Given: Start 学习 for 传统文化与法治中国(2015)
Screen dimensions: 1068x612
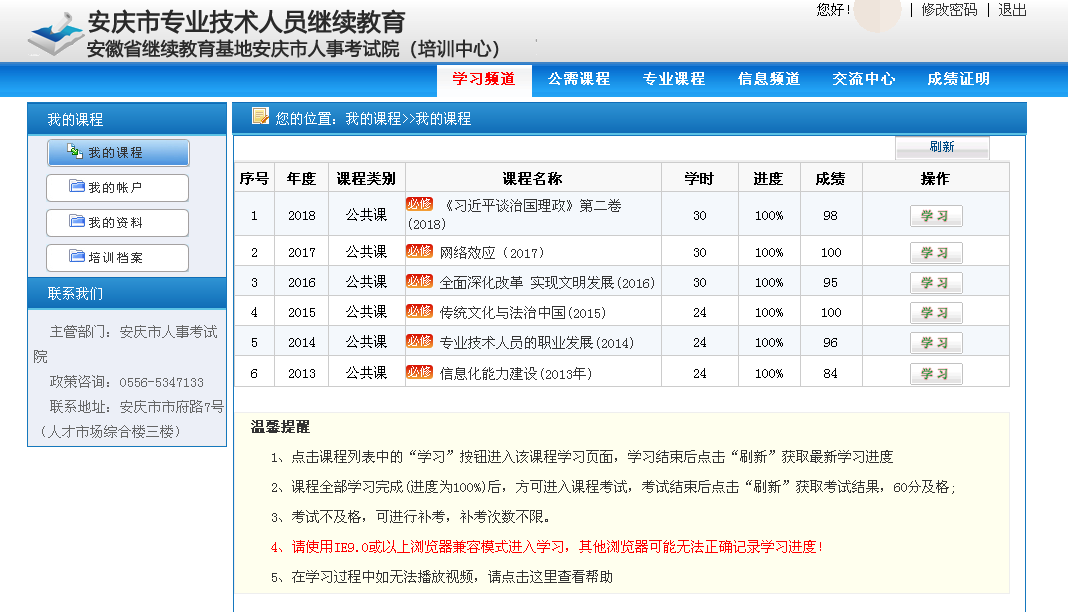Looking at the screenshot, I should [935, 313].
